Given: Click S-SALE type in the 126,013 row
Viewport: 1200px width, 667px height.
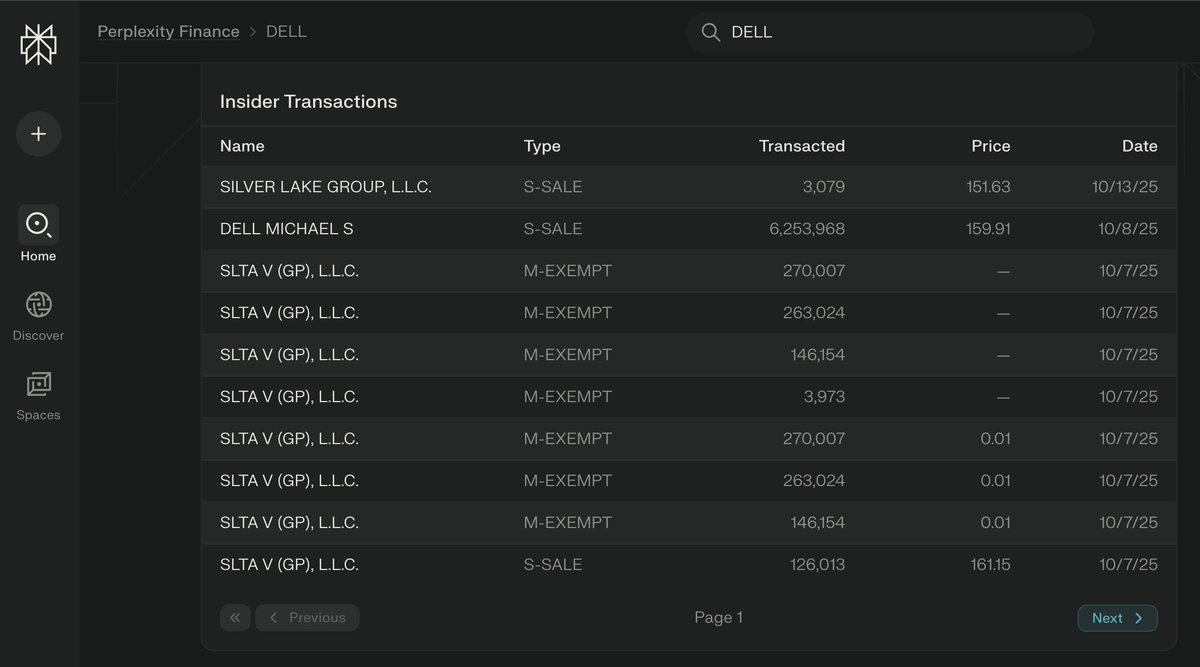Looking at the screenshot, I should click(553, 565).
